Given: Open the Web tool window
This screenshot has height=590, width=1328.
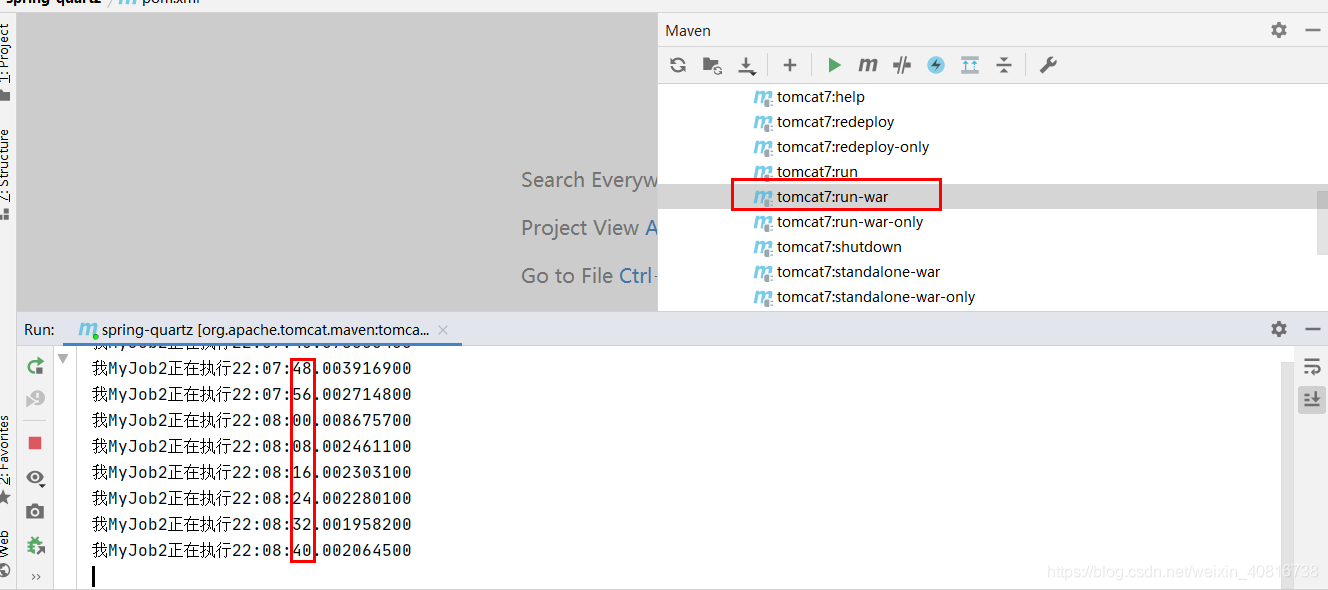Looking at the screenshot, I should (6, 555).
